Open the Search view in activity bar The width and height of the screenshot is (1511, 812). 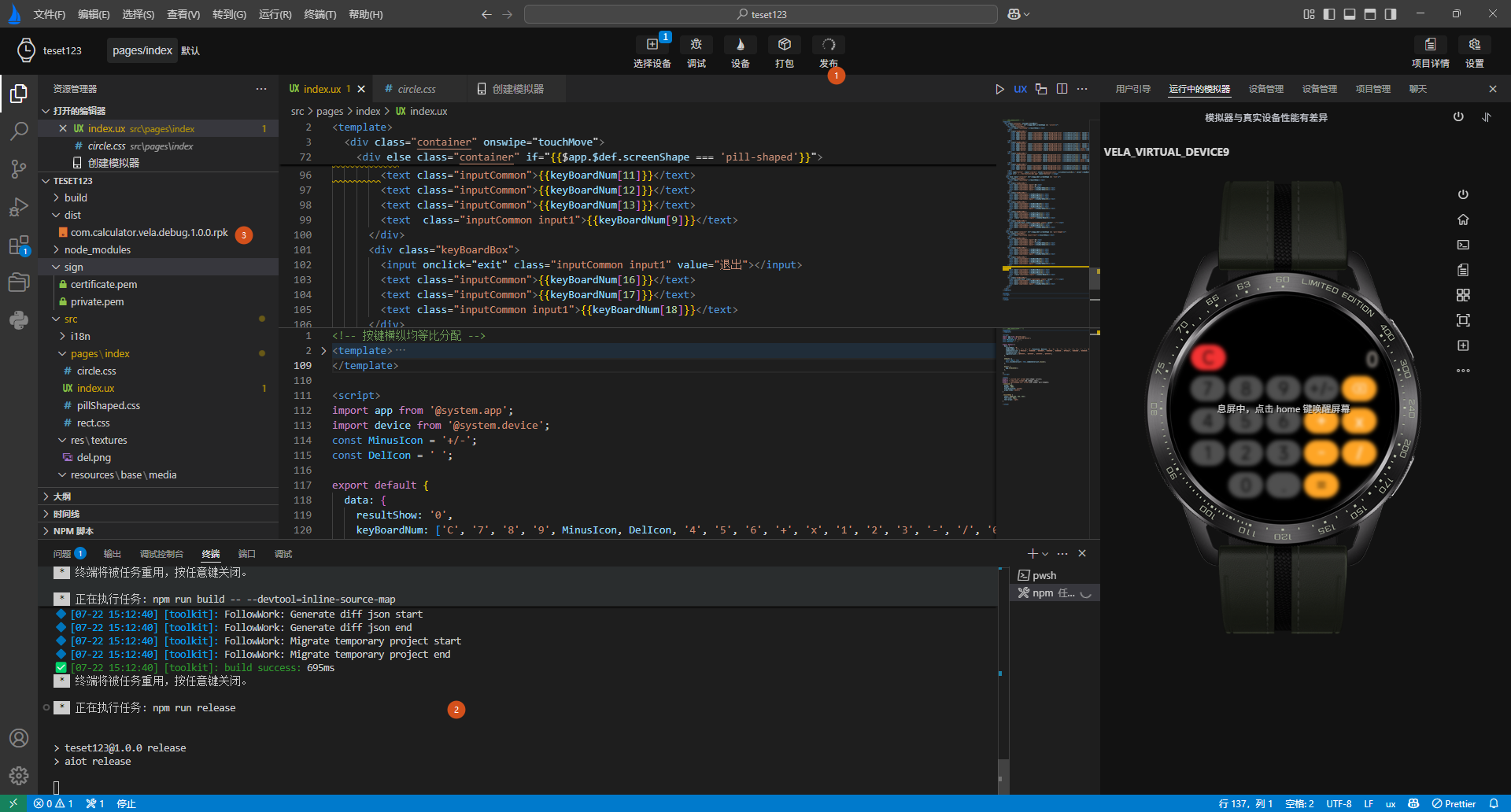coord(19,131)
